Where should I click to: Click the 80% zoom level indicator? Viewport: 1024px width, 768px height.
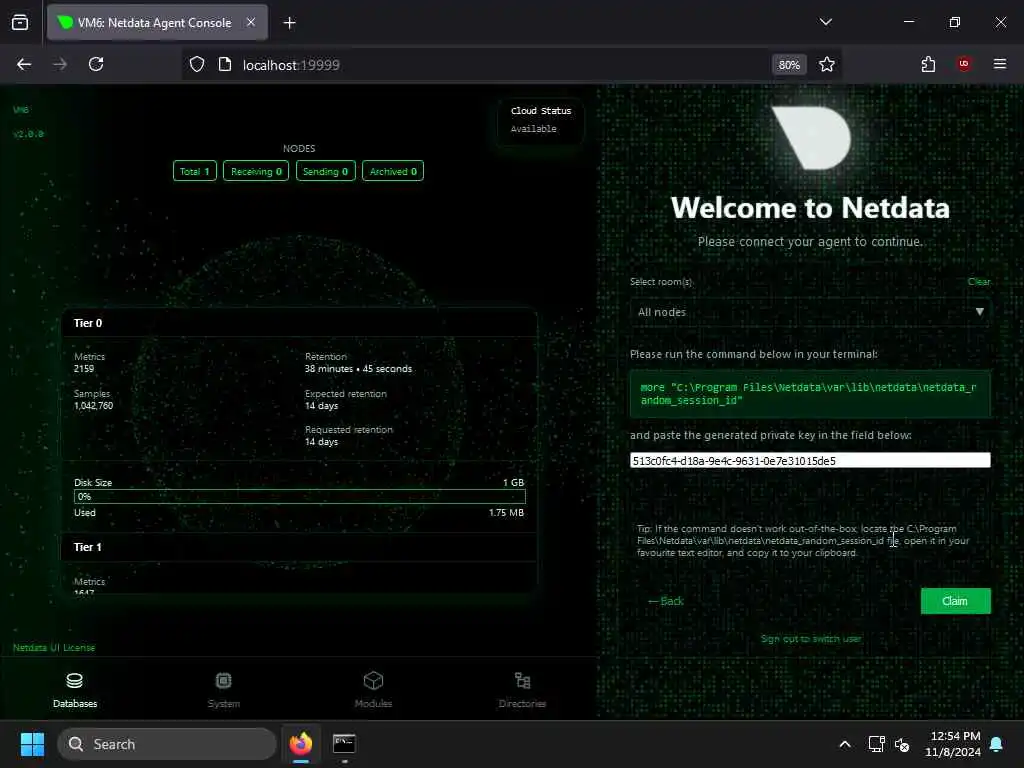(789, 65)
